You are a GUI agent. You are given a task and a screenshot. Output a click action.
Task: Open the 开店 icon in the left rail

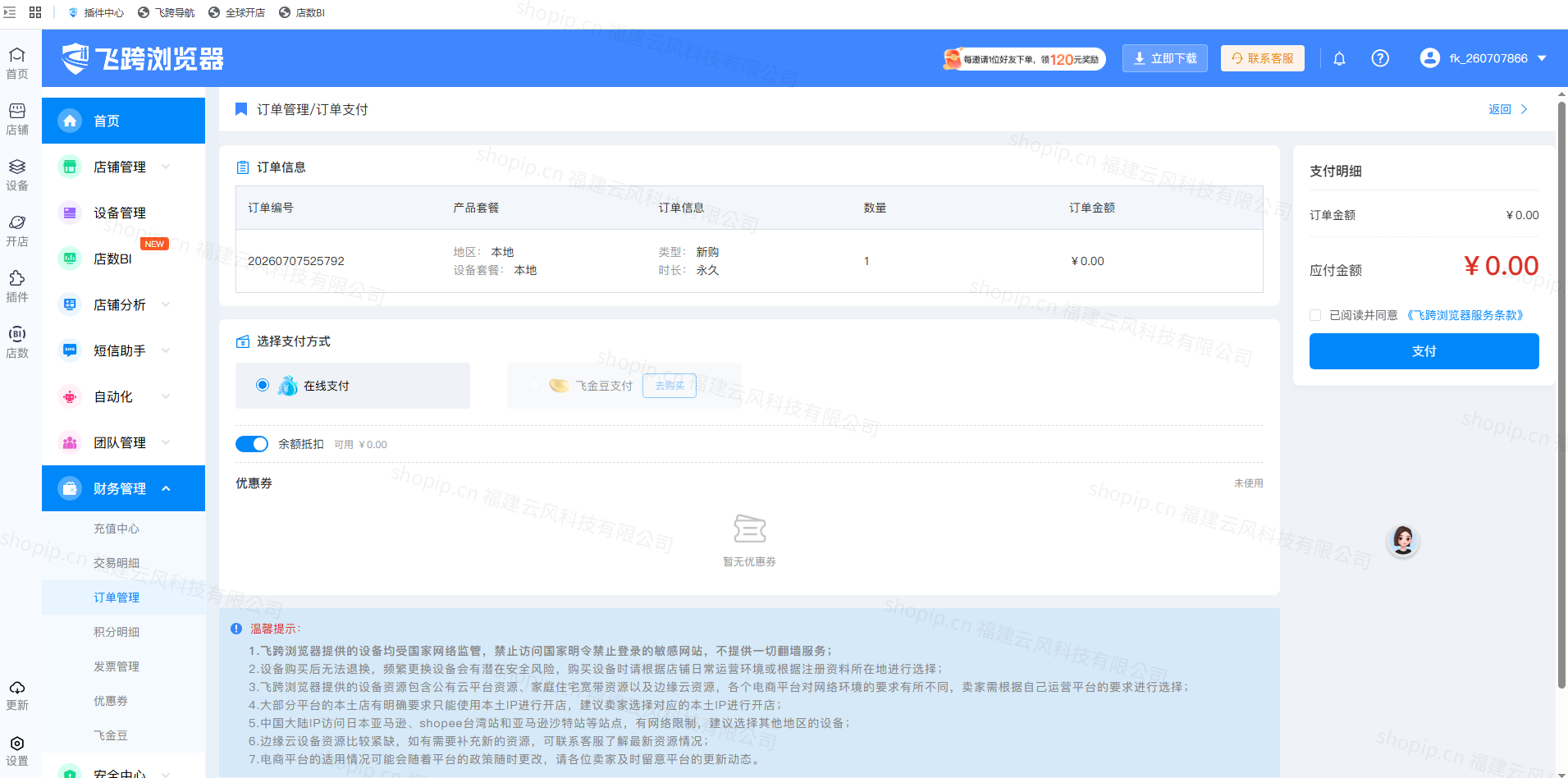(17, 231)
